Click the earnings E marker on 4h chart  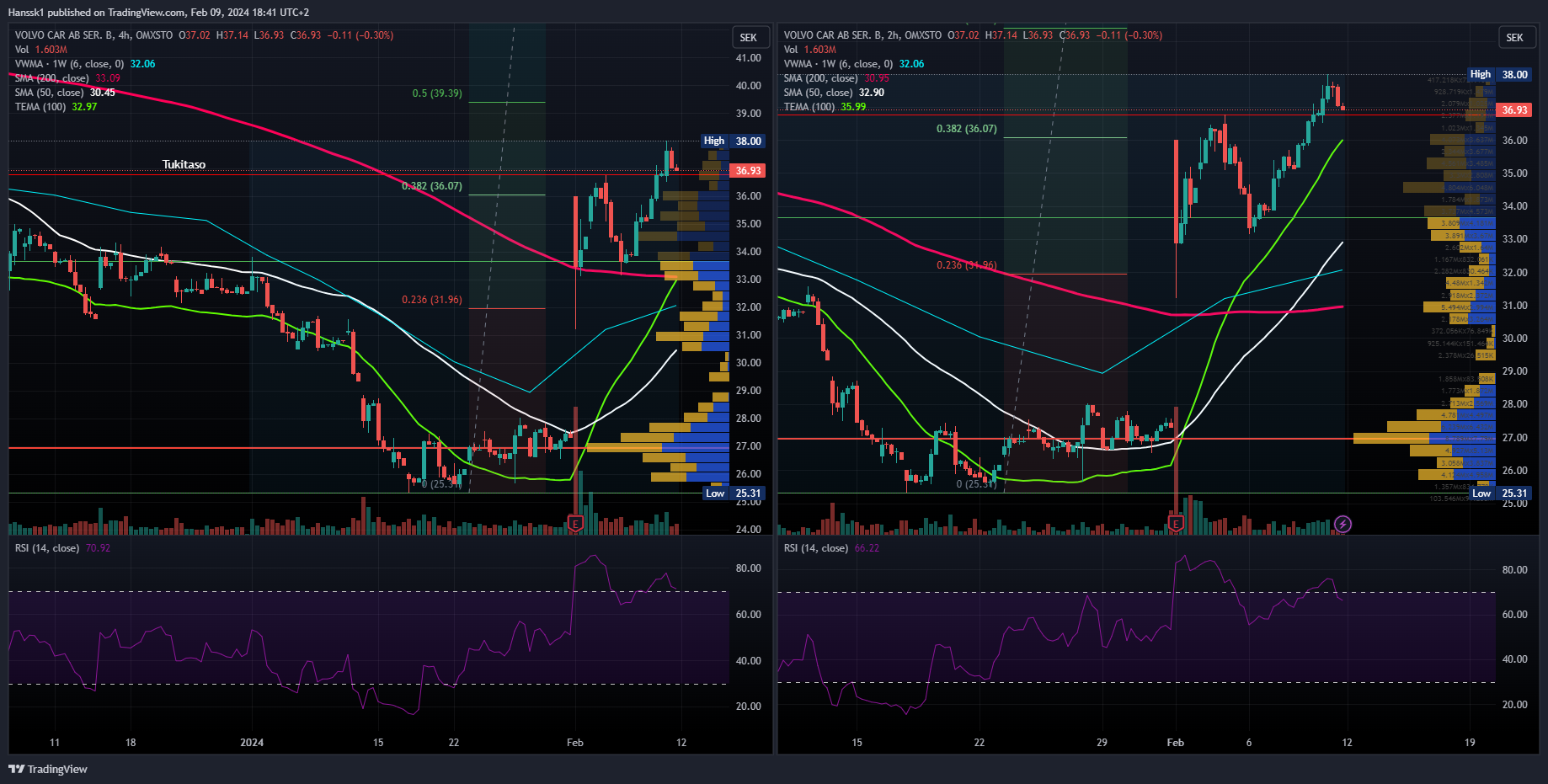tap(575, 524)
